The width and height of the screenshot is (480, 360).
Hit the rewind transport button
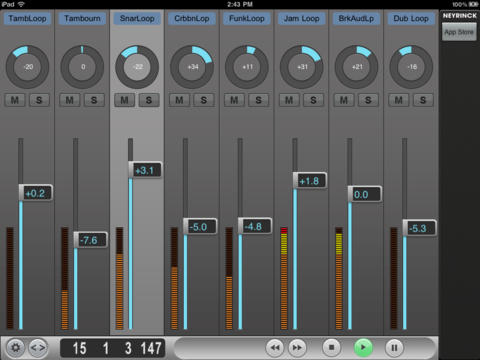(x=275, y=348)
